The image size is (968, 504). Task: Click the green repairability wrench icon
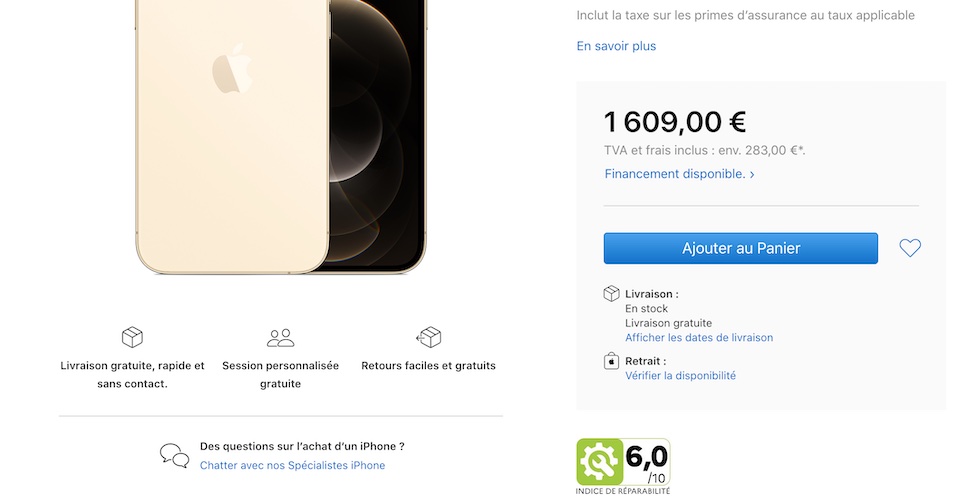pos(599,461)
